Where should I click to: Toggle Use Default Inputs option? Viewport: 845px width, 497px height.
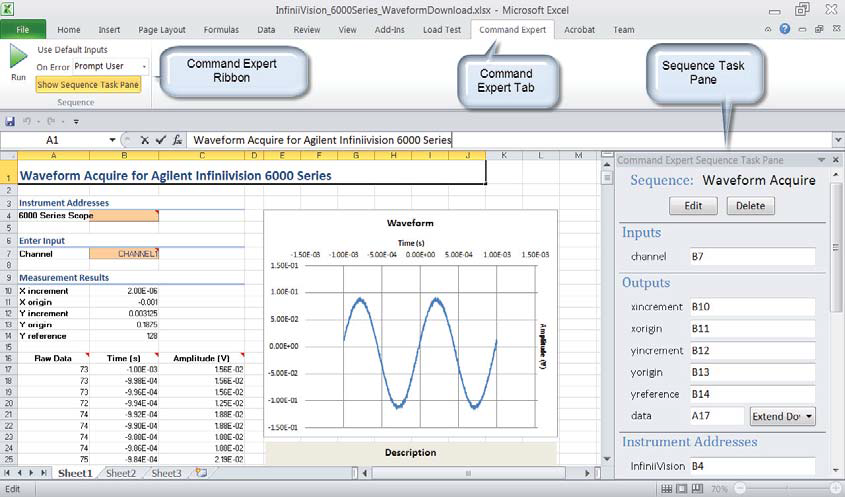[72, 49]
